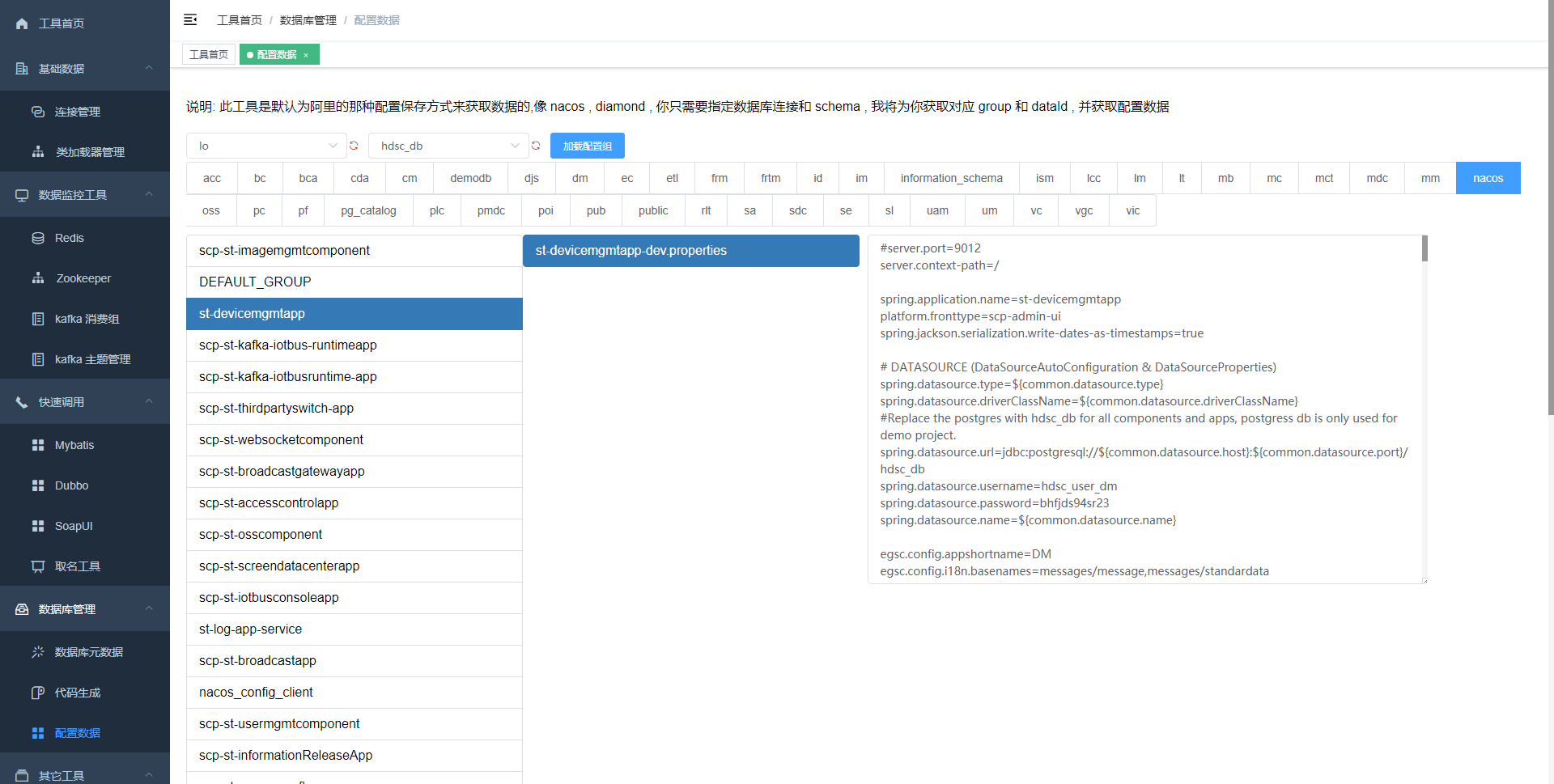The image size is (1554, 784).
Task: Select the DEFAULT_GROUP group row
Action: click(x=355, y=282)
